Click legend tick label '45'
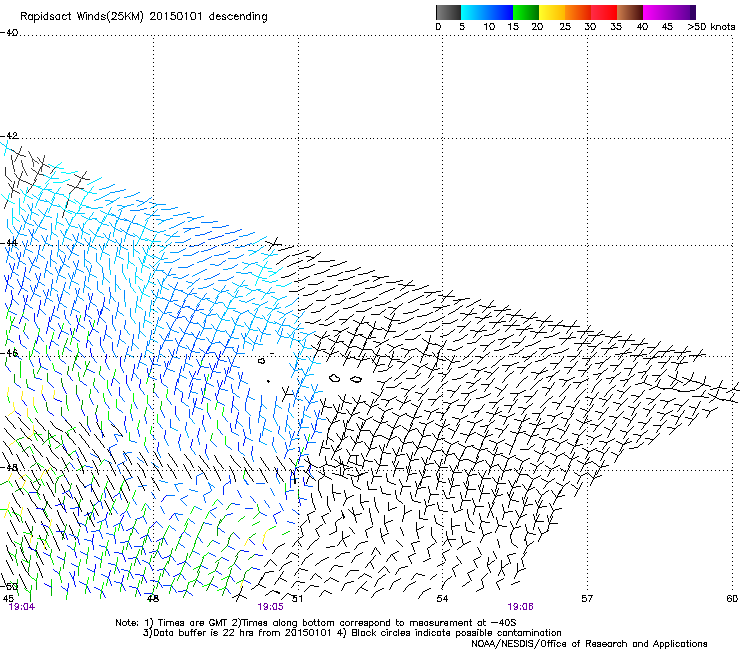This screenshot has width=740, height=650. [667, 26]
